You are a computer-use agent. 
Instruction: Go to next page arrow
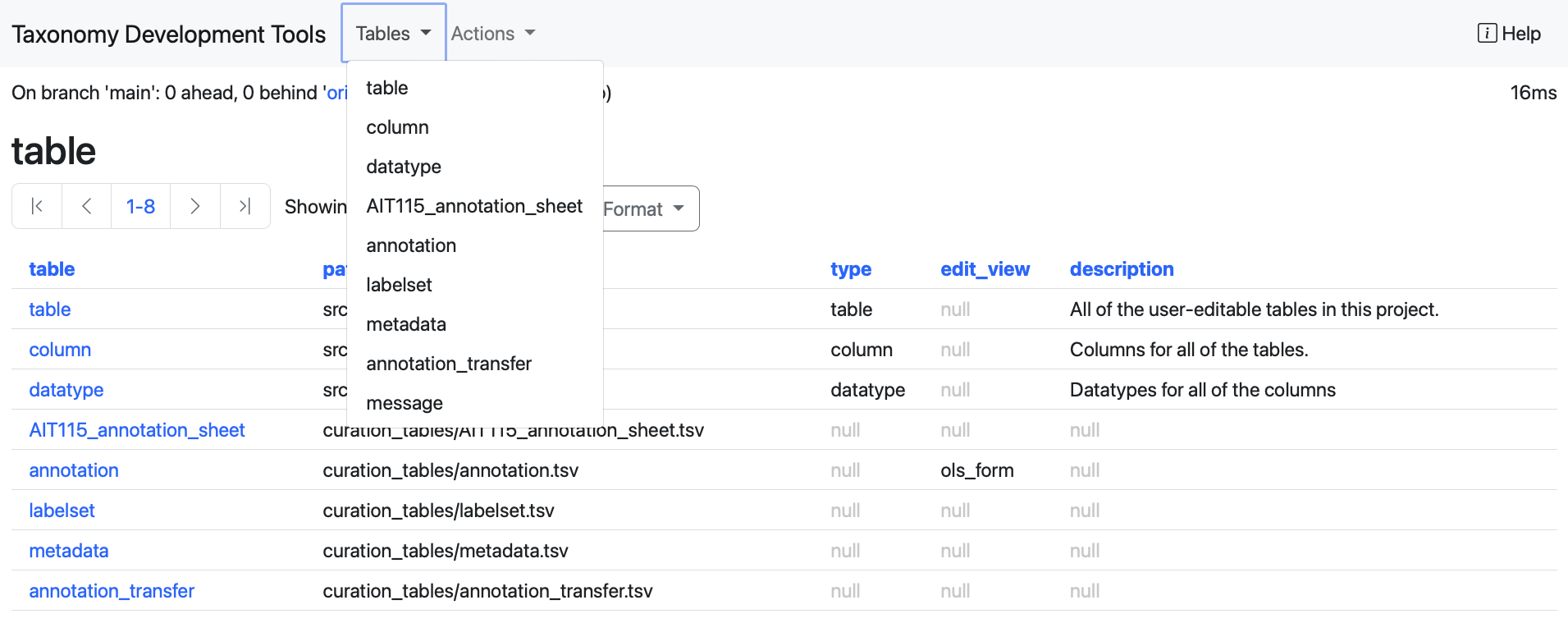click(194, 206)
